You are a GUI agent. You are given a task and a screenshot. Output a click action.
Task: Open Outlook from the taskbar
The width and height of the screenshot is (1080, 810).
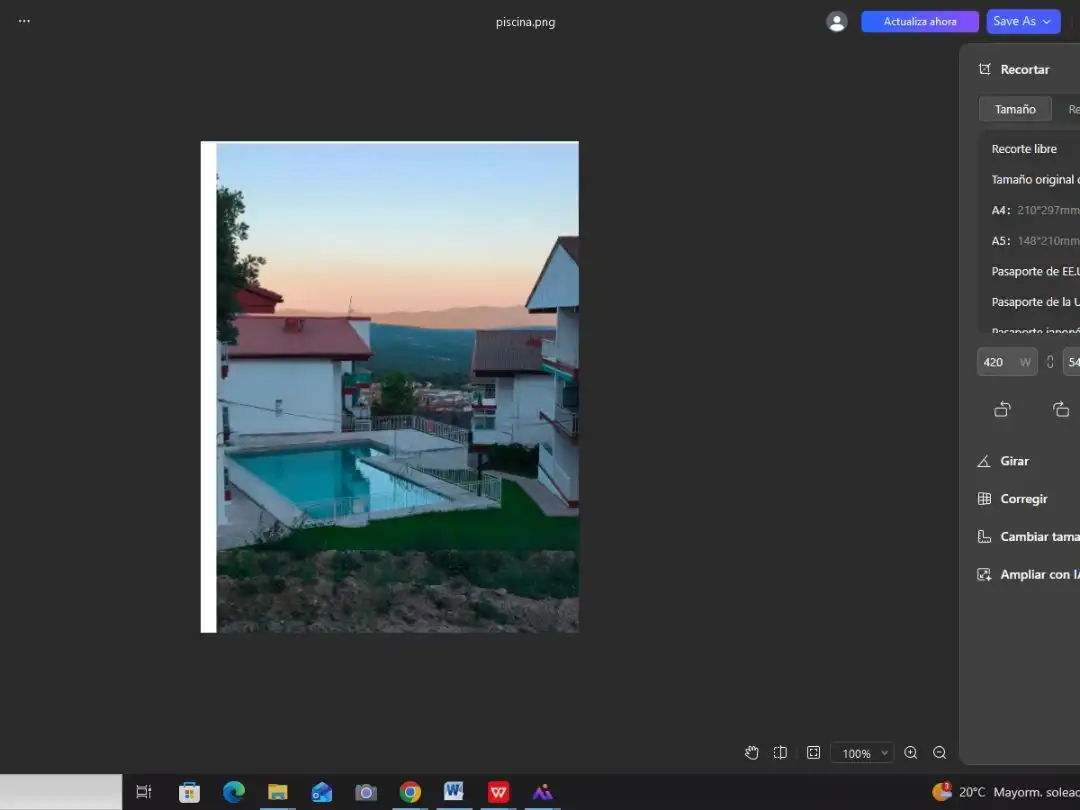pos(322,792)
